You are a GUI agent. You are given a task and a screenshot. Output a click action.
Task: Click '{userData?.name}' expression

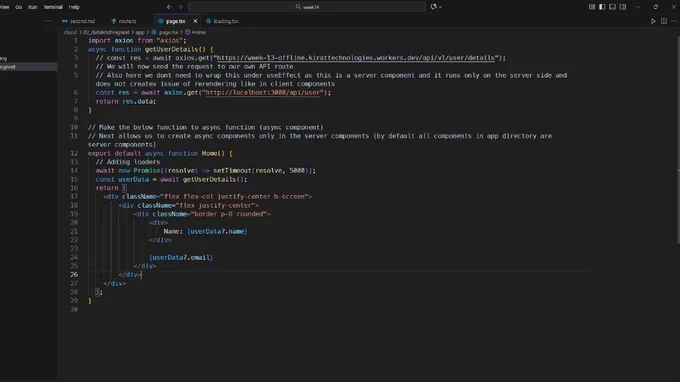(x=217, y=231)
